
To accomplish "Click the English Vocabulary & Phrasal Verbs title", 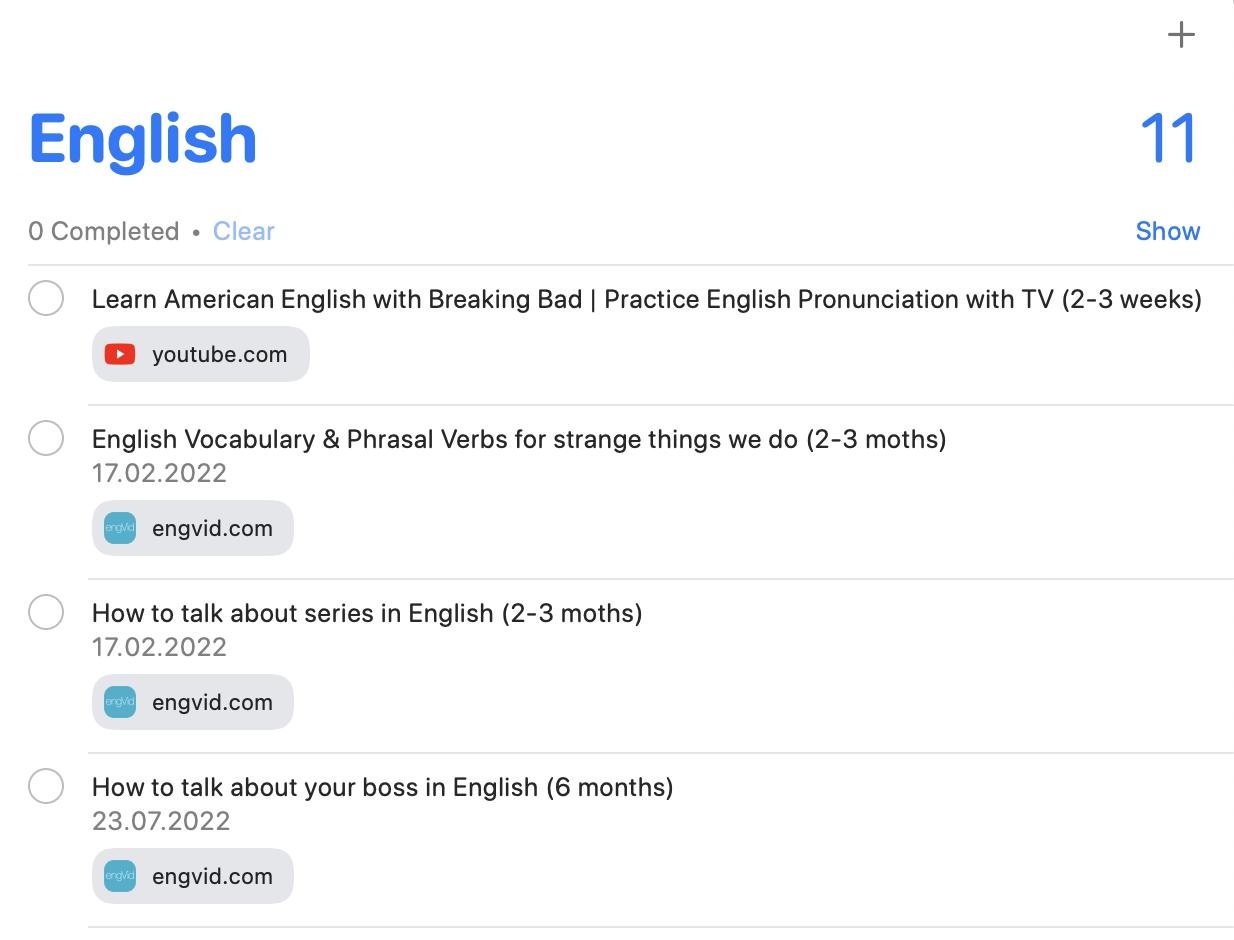I will click(x=518, y=439).
